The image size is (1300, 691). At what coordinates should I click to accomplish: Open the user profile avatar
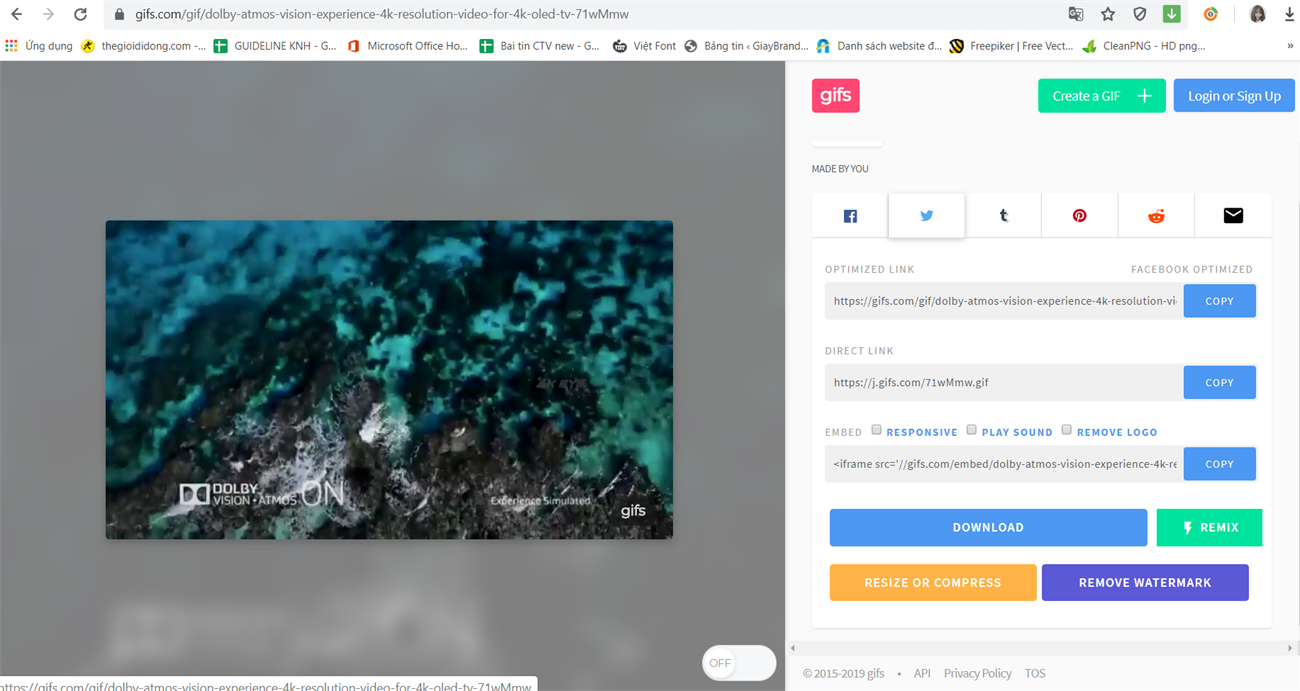(1258, 14)
